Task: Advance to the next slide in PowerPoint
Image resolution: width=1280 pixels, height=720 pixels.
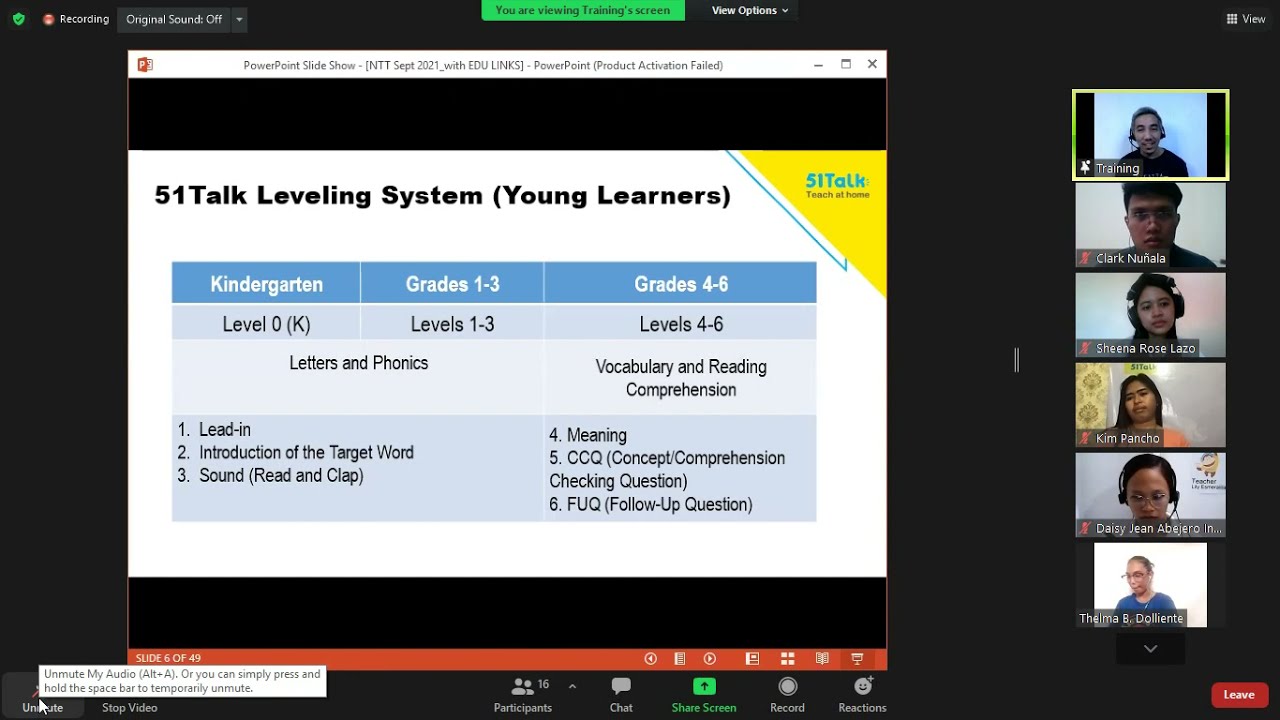Action: [710, 658]
